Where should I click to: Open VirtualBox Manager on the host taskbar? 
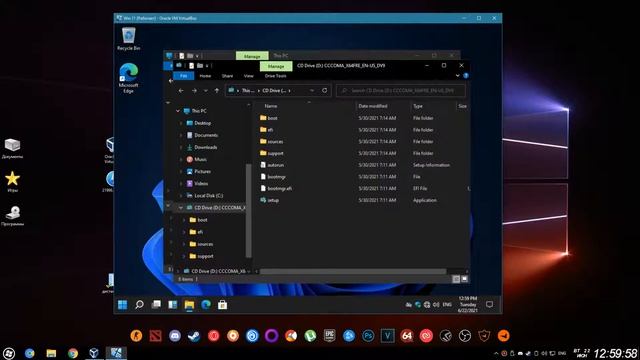point(94,353)
